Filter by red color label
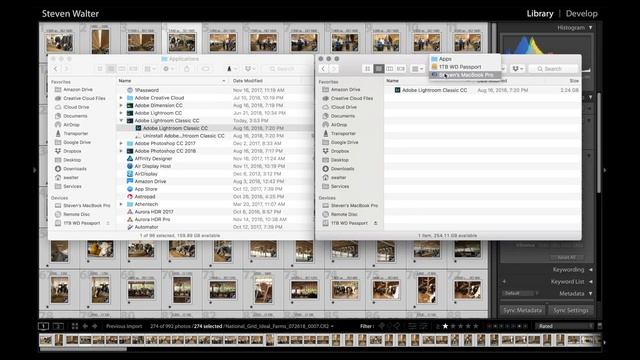 (x=489, y=326)
